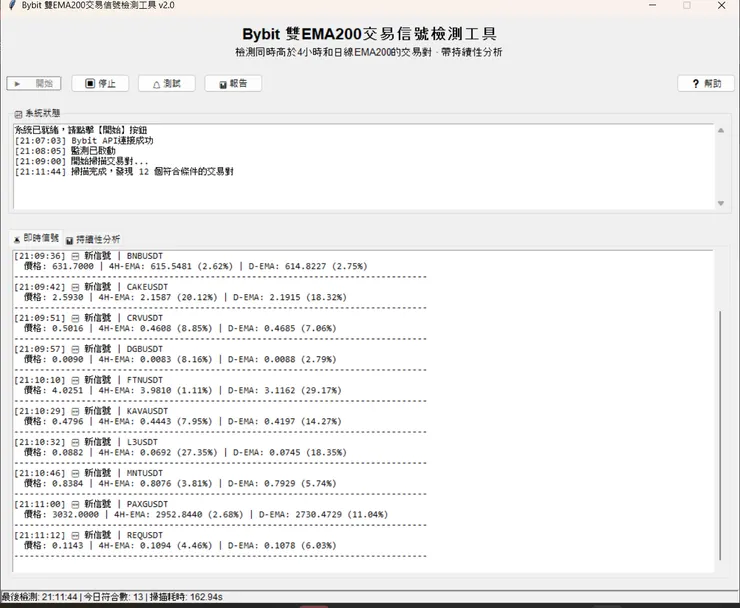Click the status log scroll up arrow
This screenshot has height=608, width=740.
(721, 130)
